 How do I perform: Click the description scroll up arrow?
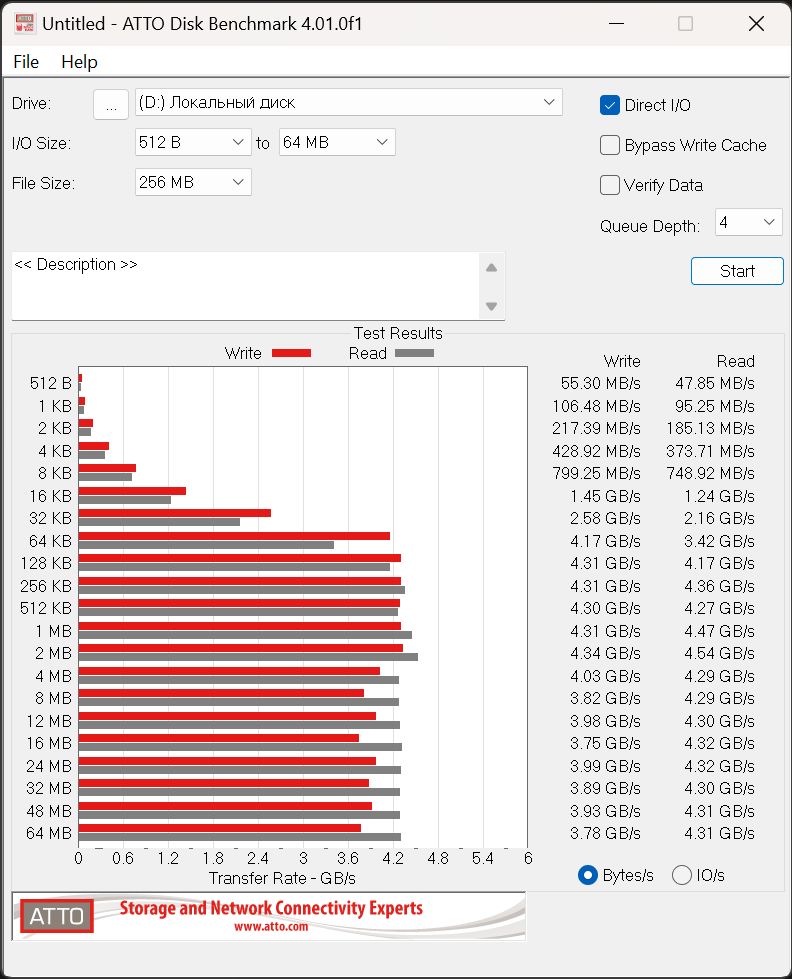coord(492,268)
